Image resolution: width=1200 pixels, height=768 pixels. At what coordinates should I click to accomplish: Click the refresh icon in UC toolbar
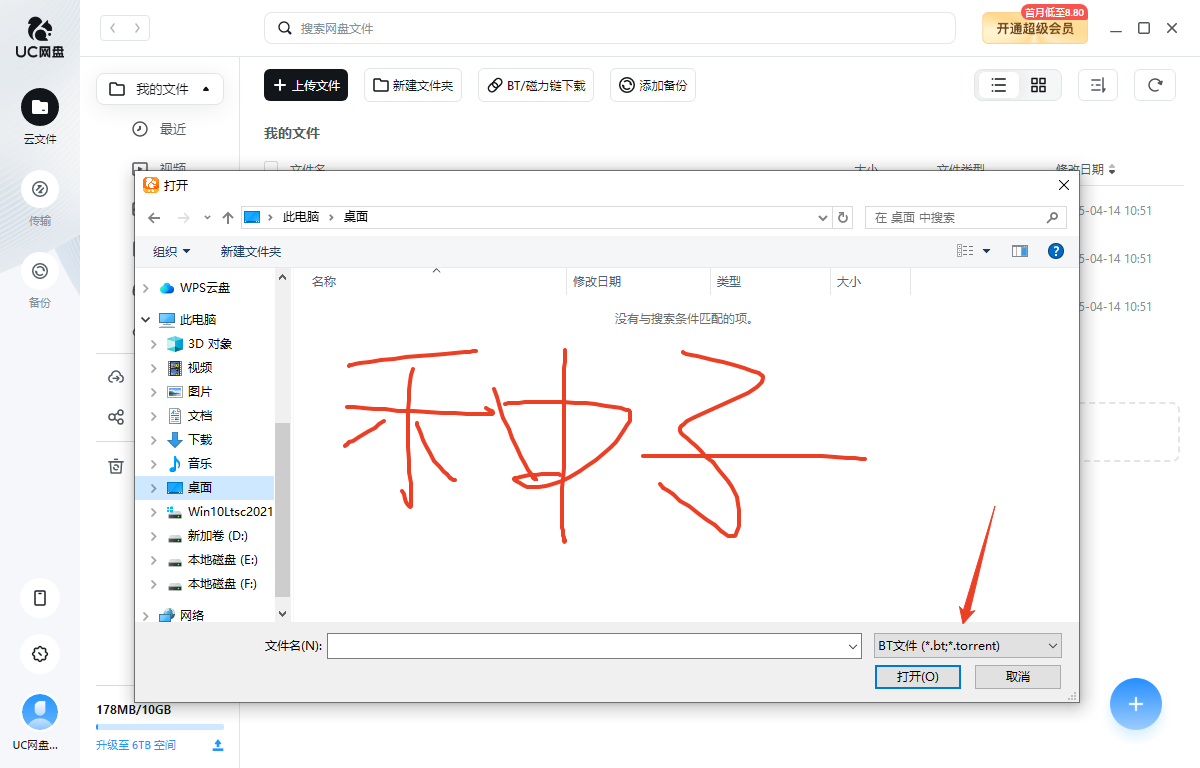click(x=1155, y=85)
